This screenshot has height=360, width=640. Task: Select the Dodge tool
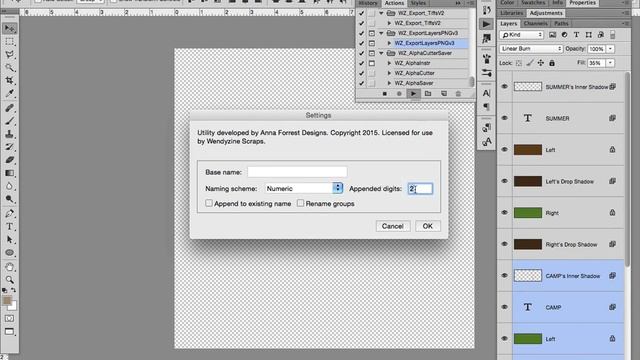[x=9, y=199]
